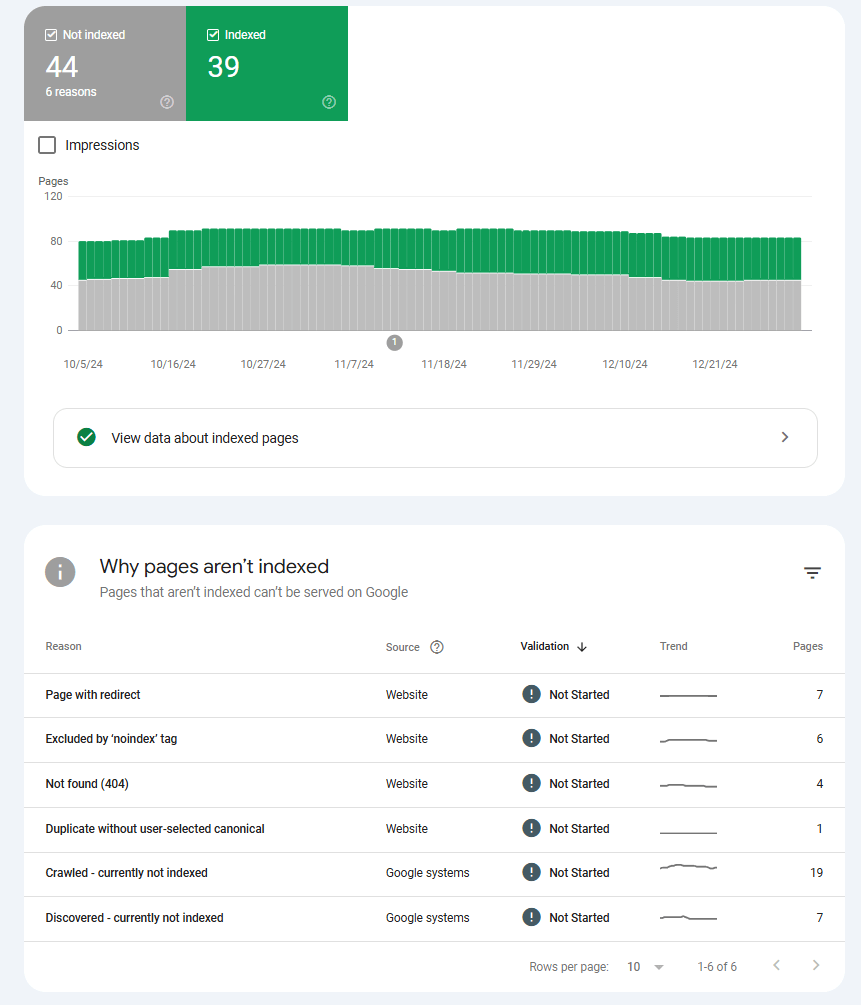Uncheck the Indexed checkbox
This screenshot has height=1005, width=861.
213,35
